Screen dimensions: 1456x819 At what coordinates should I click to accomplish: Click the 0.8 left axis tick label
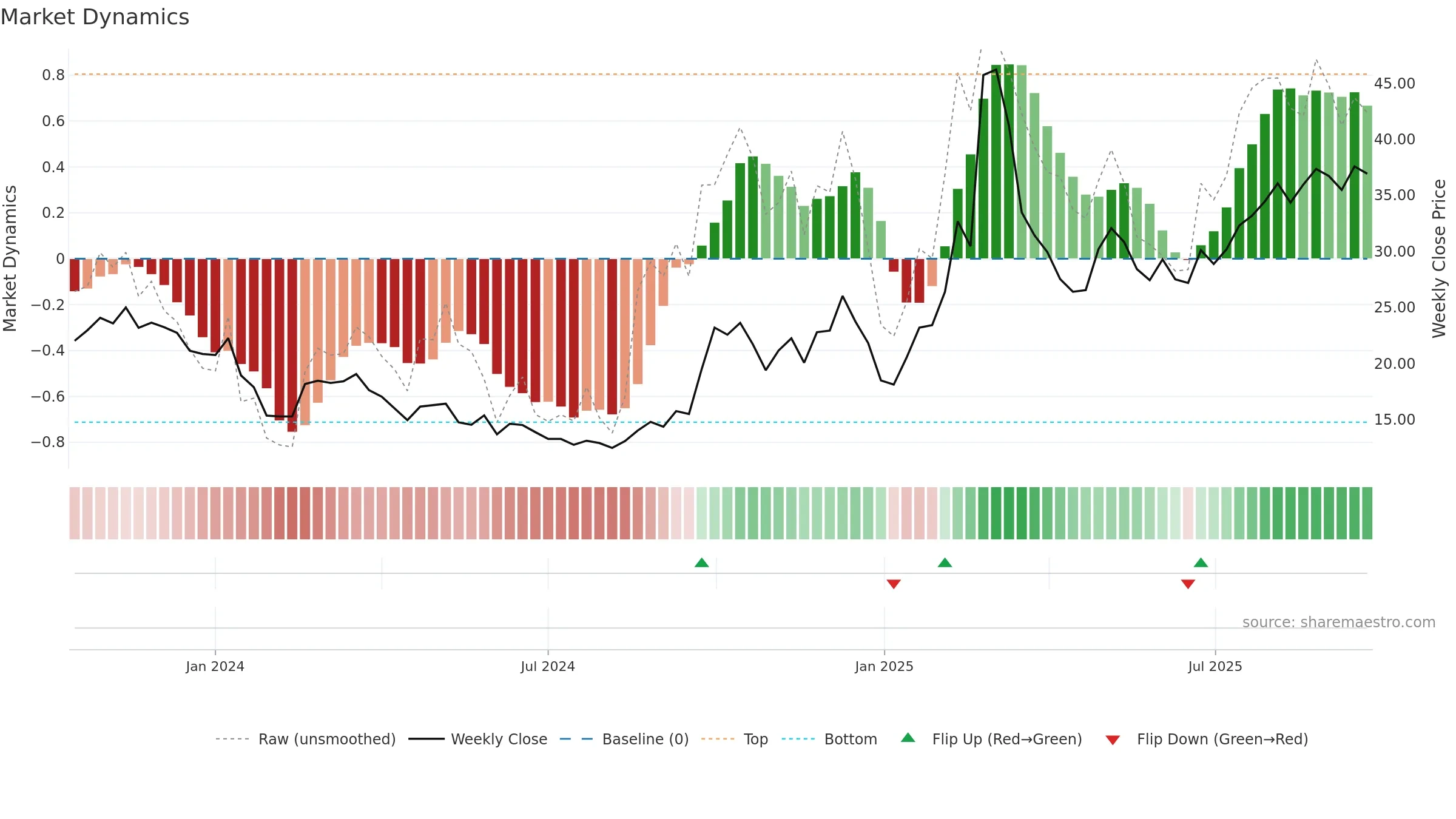[53, 75]
